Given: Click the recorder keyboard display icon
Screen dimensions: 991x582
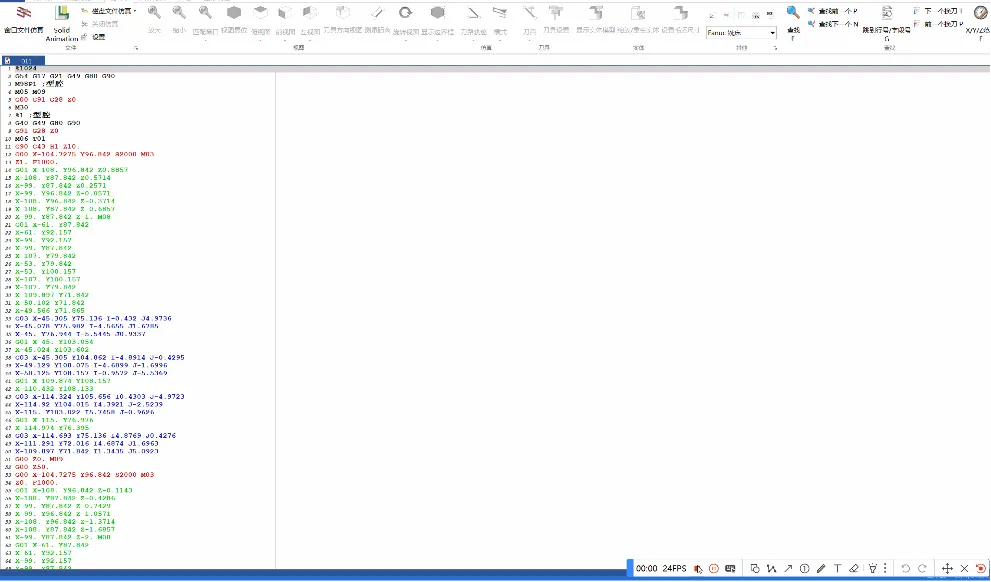Looking at the screenshot, I should click(731, 568).
